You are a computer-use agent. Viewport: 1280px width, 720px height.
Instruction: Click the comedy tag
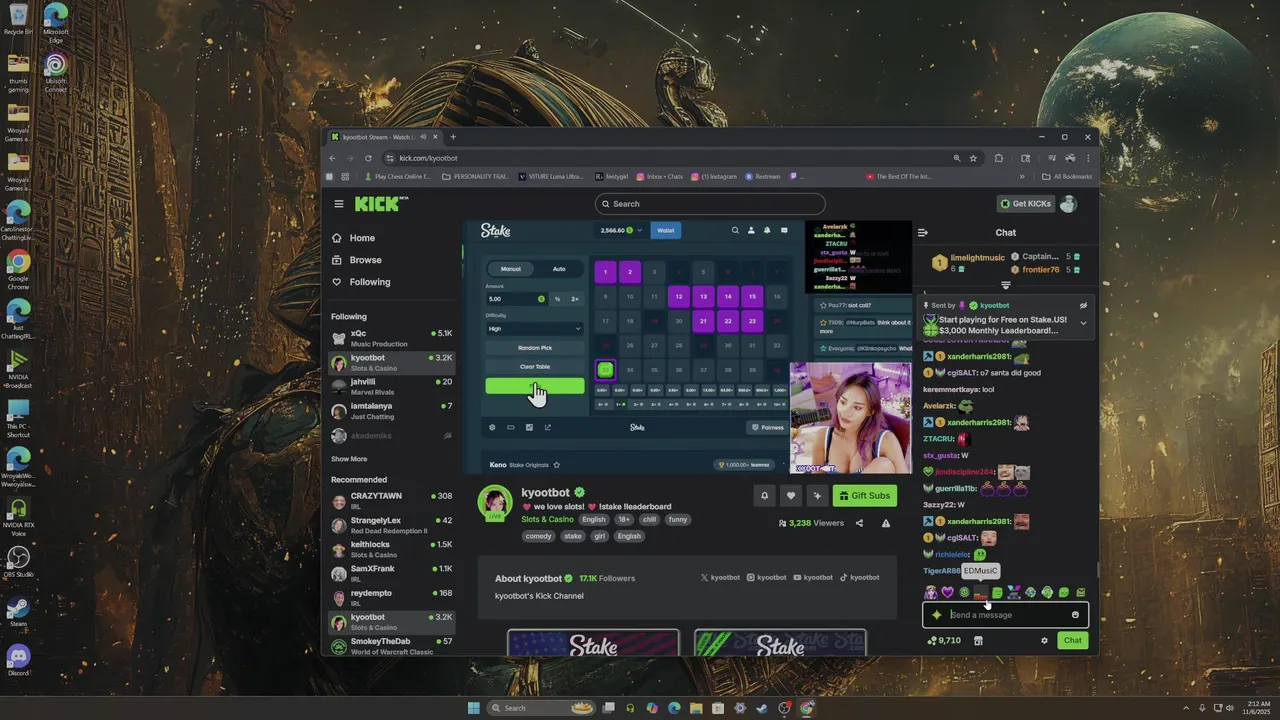pos(538,536)
